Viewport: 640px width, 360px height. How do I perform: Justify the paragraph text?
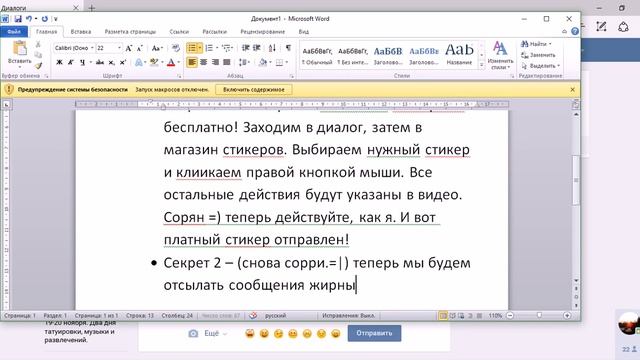(x=227, y=62)
